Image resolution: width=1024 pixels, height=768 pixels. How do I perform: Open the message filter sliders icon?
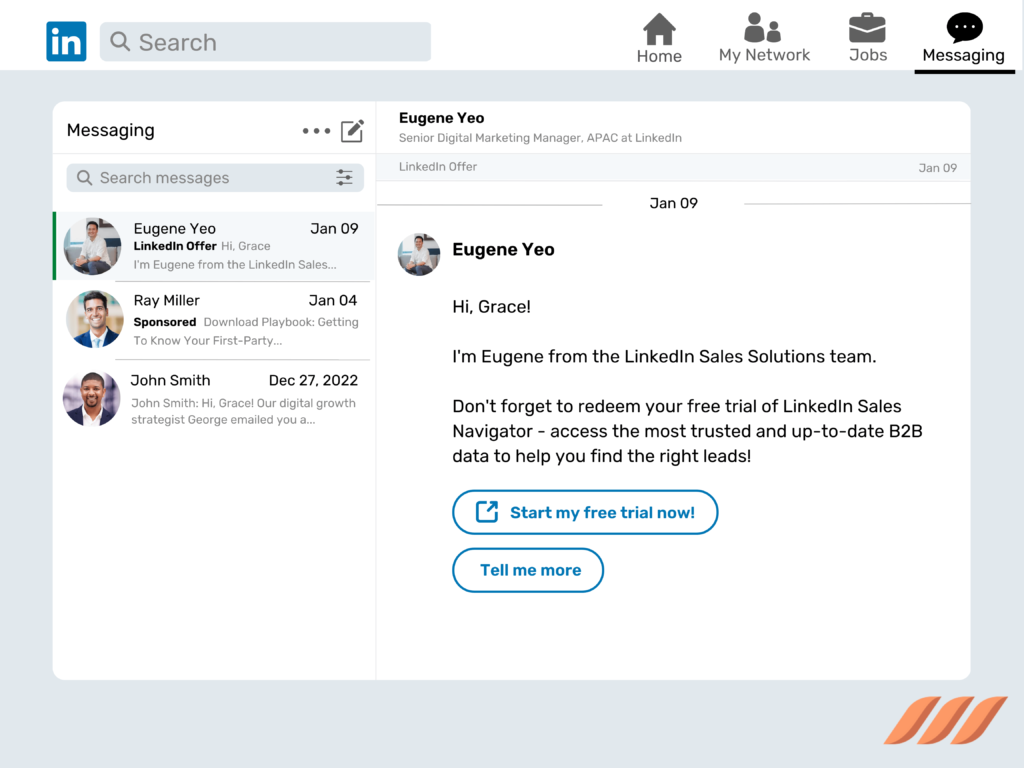pyautogui.click(x=344, y=178)
